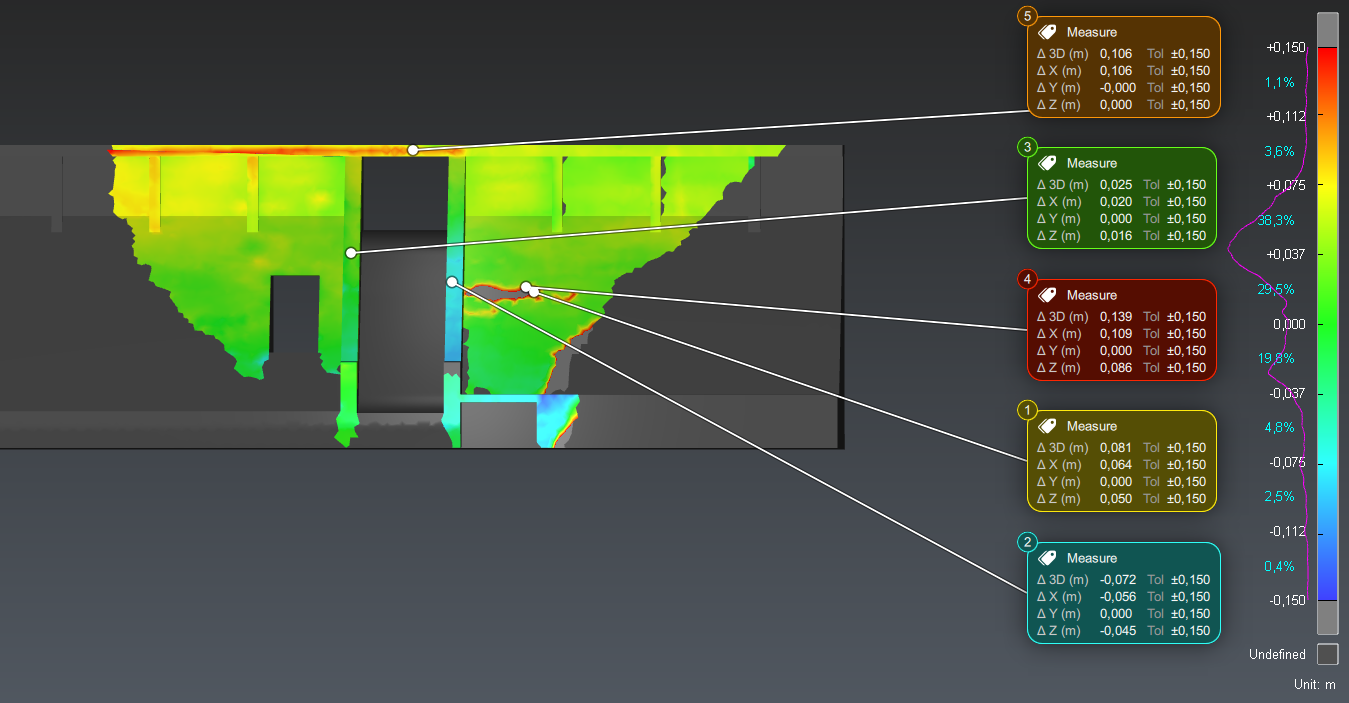The image size is (1349, 703).
Task: Click the tag icon in Measure 4 label
Action: click(x=1047, y=295)
